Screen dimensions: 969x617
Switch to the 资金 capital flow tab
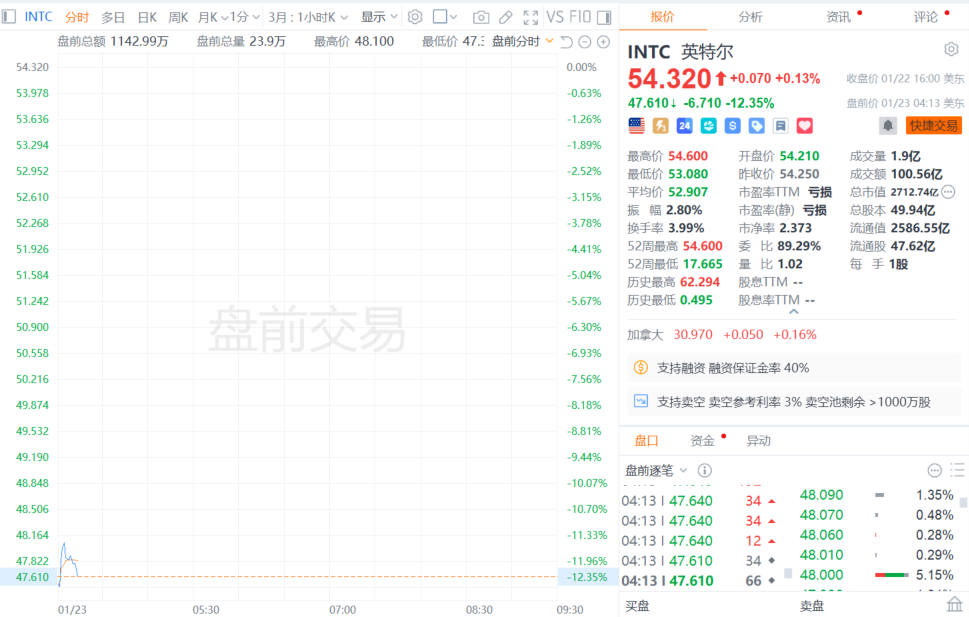pos(702,440)
